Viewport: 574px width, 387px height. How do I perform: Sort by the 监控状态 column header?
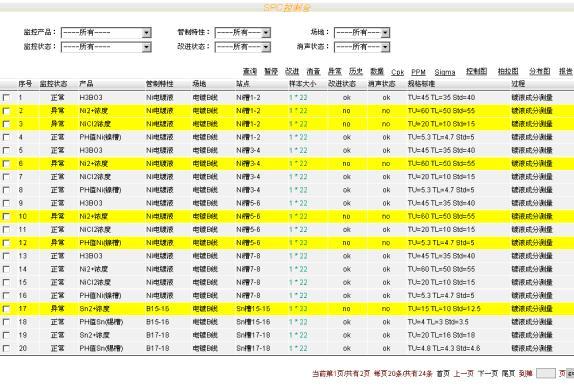[x=53, y=84]
